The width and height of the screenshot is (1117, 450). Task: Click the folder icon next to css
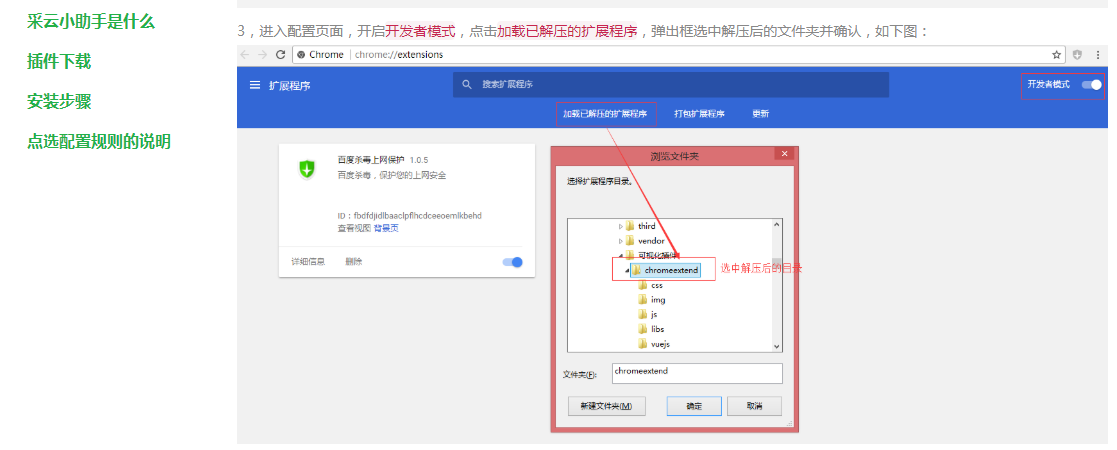point(643,285)
